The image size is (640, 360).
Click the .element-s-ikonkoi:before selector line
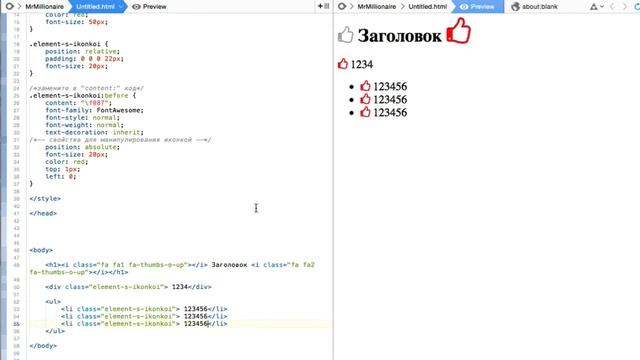click(82, 96)
